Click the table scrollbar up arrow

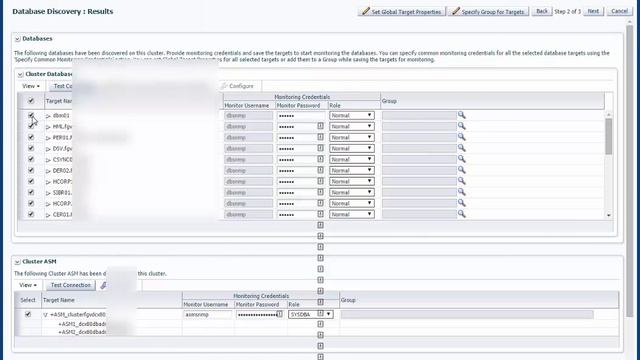pos(609,115)
